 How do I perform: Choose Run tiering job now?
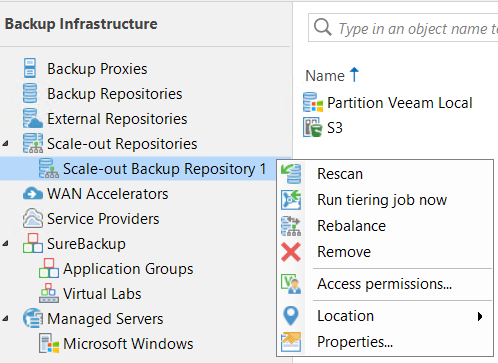click(x=385, y=200)
